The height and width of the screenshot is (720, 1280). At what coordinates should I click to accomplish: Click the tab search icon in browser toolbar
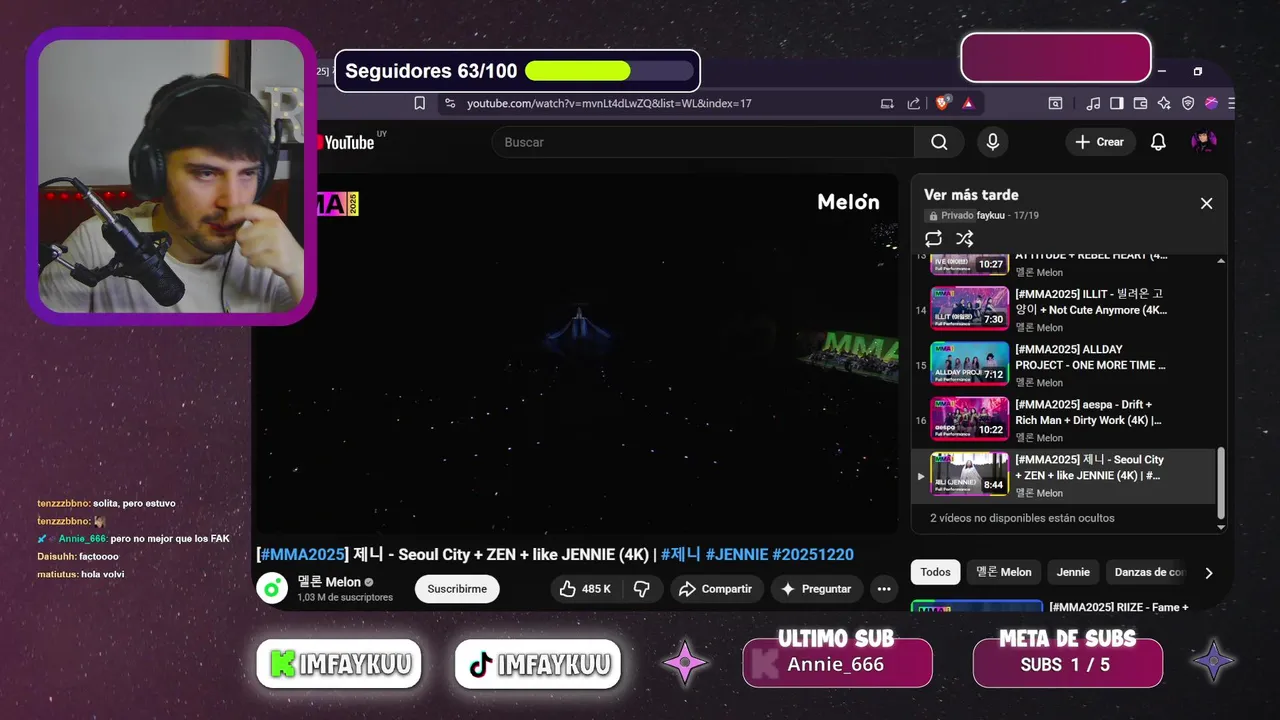[x=1055, y=103]
